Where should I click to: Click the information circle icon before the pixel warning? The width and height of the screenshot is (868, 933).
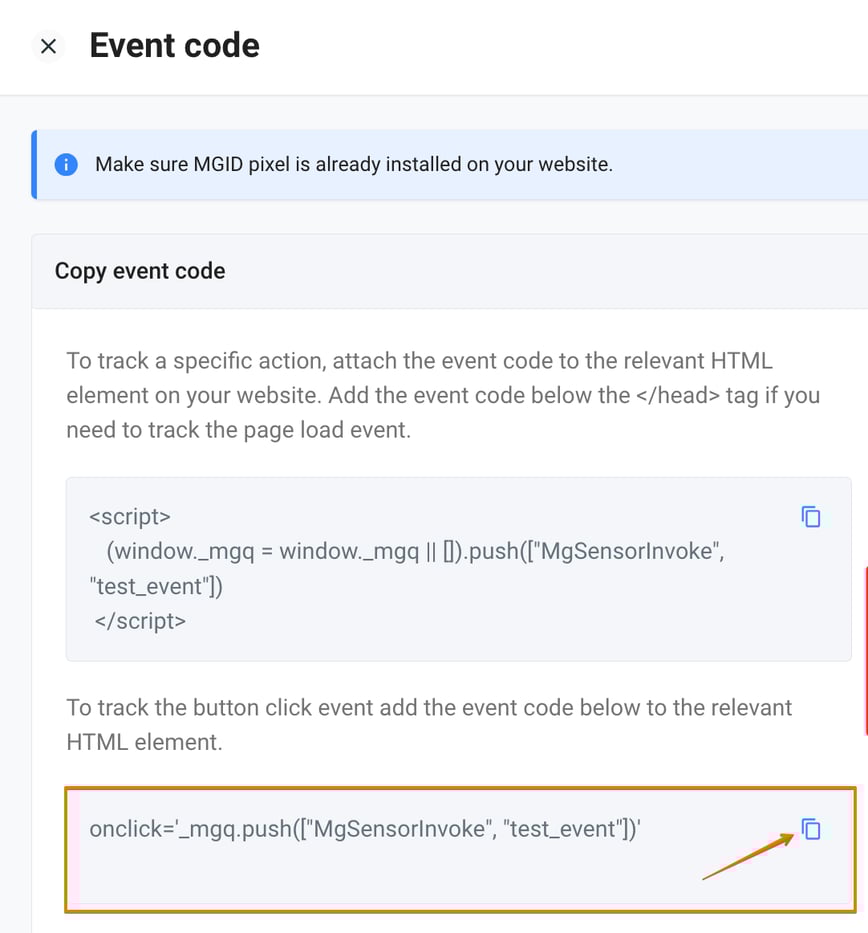point(65,164)
